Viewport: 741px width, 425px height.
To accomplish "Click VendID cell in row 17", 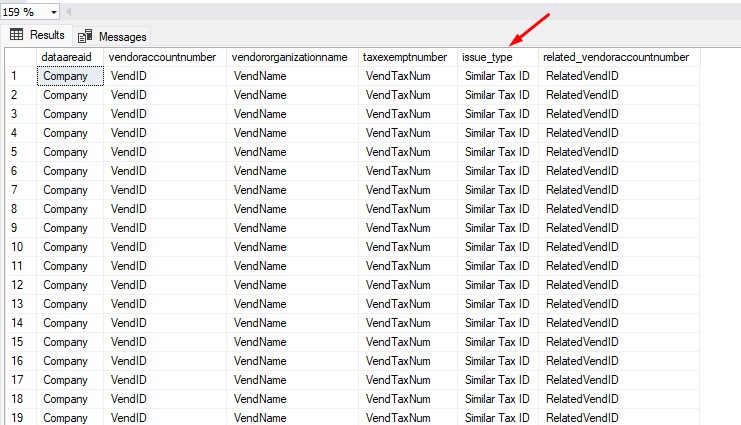I will pyautogui.click(x=165, y=380).
